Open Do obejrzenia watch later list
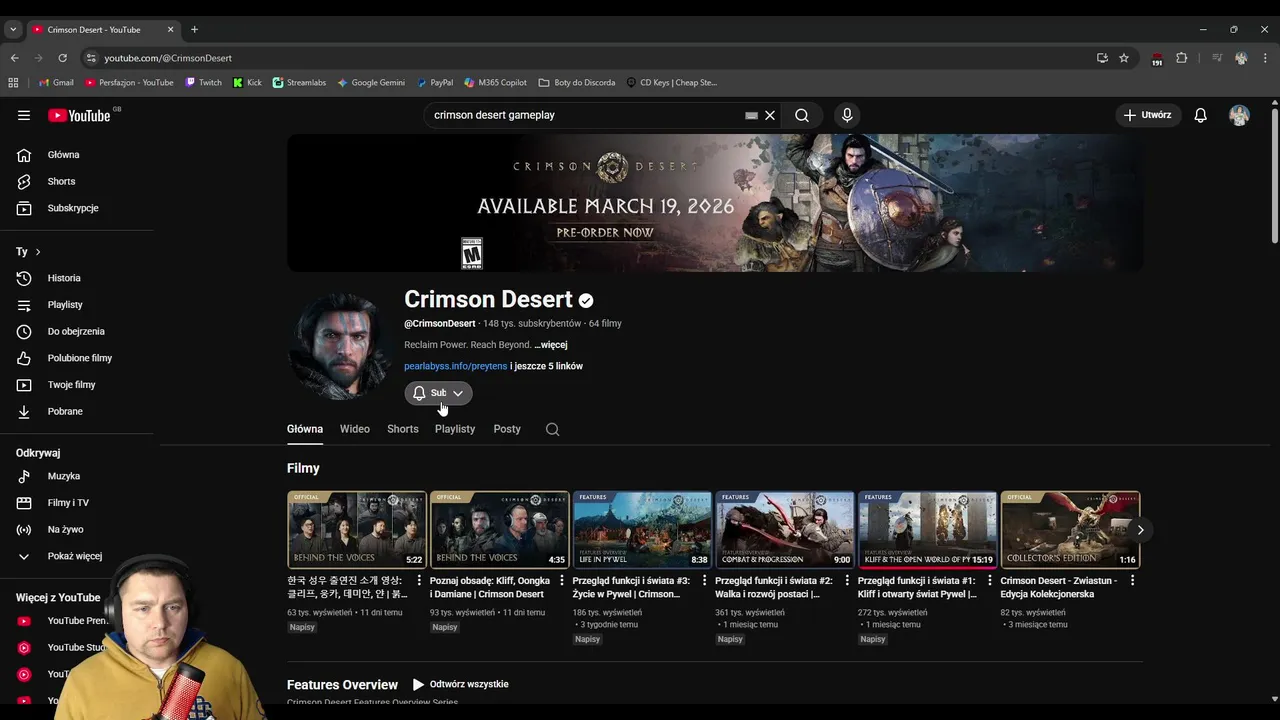This screenshot has width=1280, height=720. 77,331
